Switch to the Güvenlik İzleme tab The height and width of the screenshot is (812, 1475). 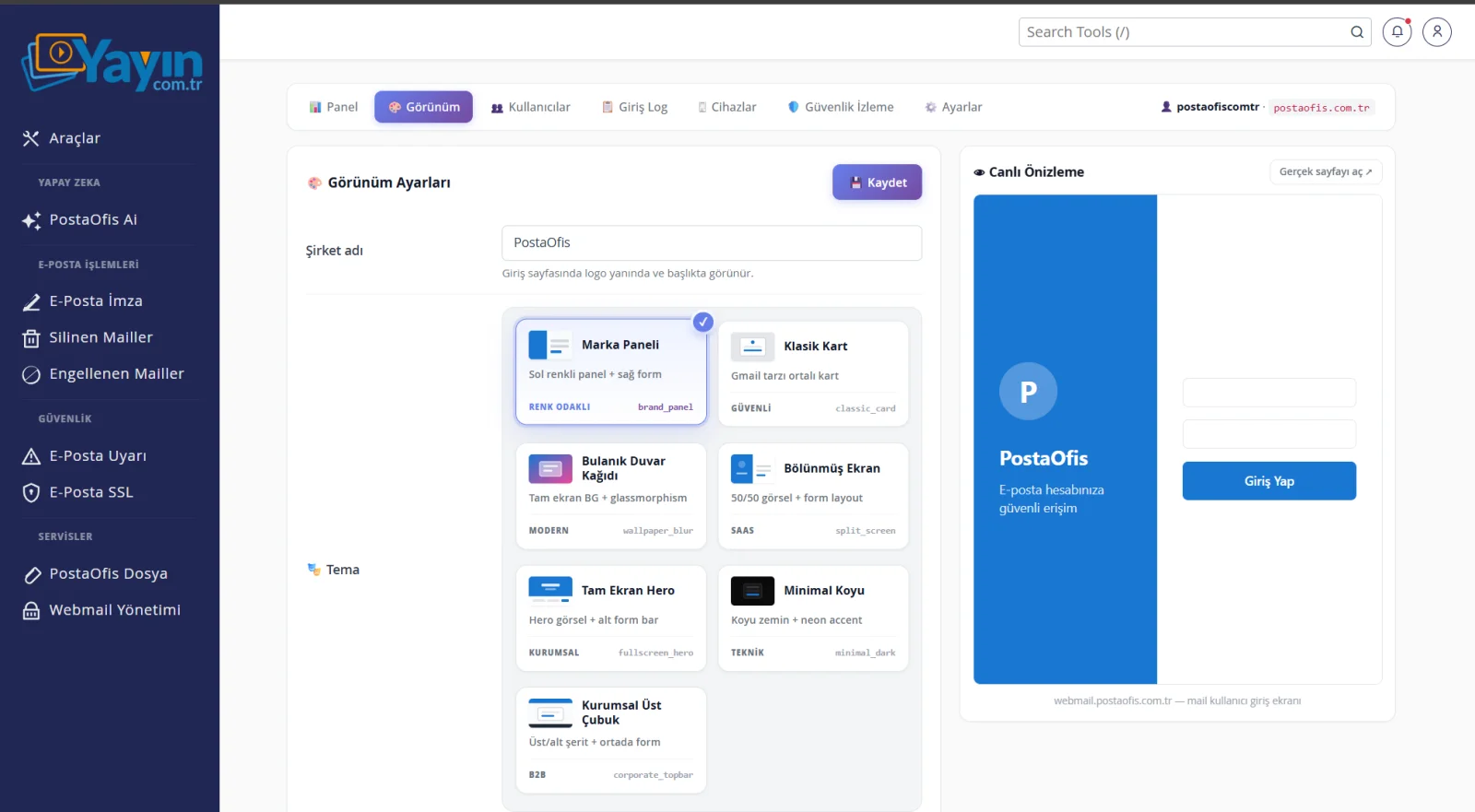click(x=841, y=107)
